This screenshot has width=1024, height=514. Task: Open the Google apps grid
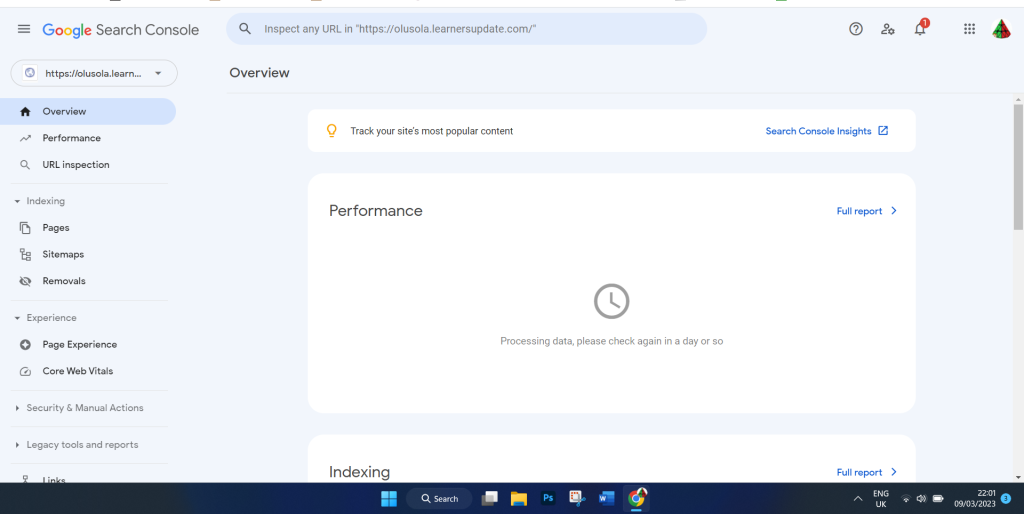(x=969, y=29)
